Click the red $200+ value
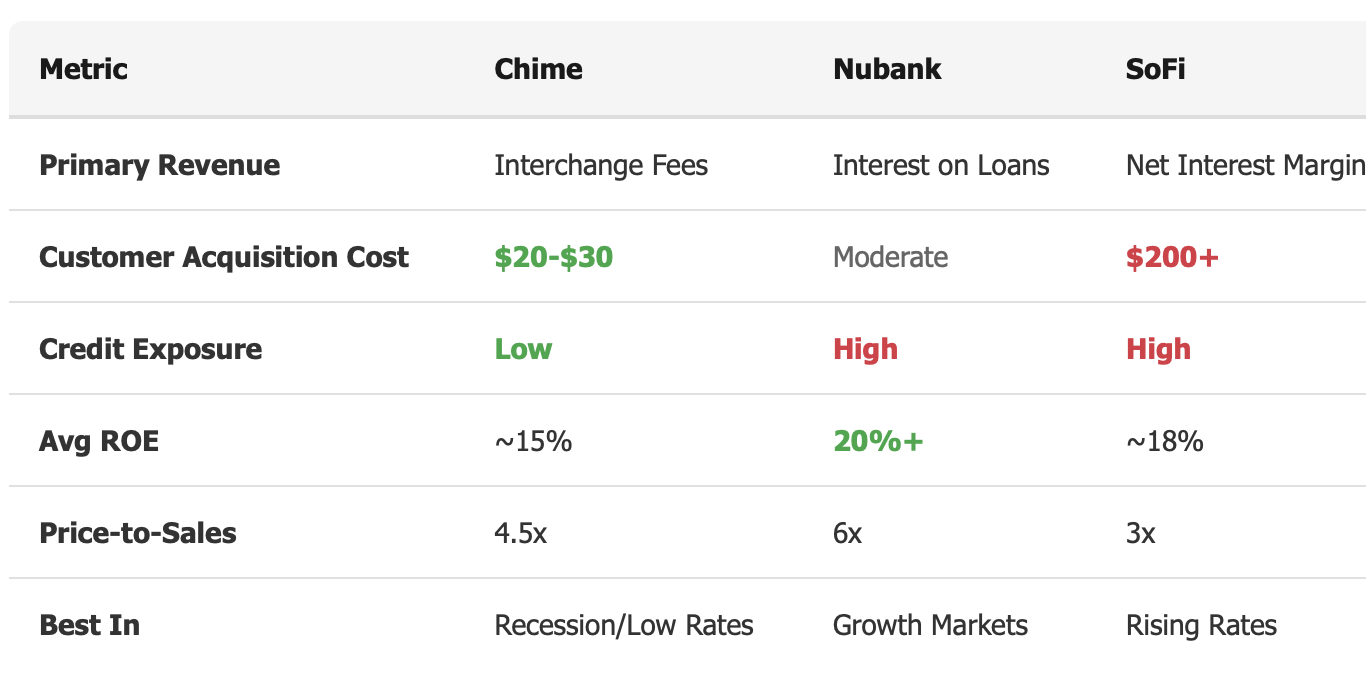The height and width of the screenshot is (696, 1366). pyautogui.click(x=1172, y=257)
